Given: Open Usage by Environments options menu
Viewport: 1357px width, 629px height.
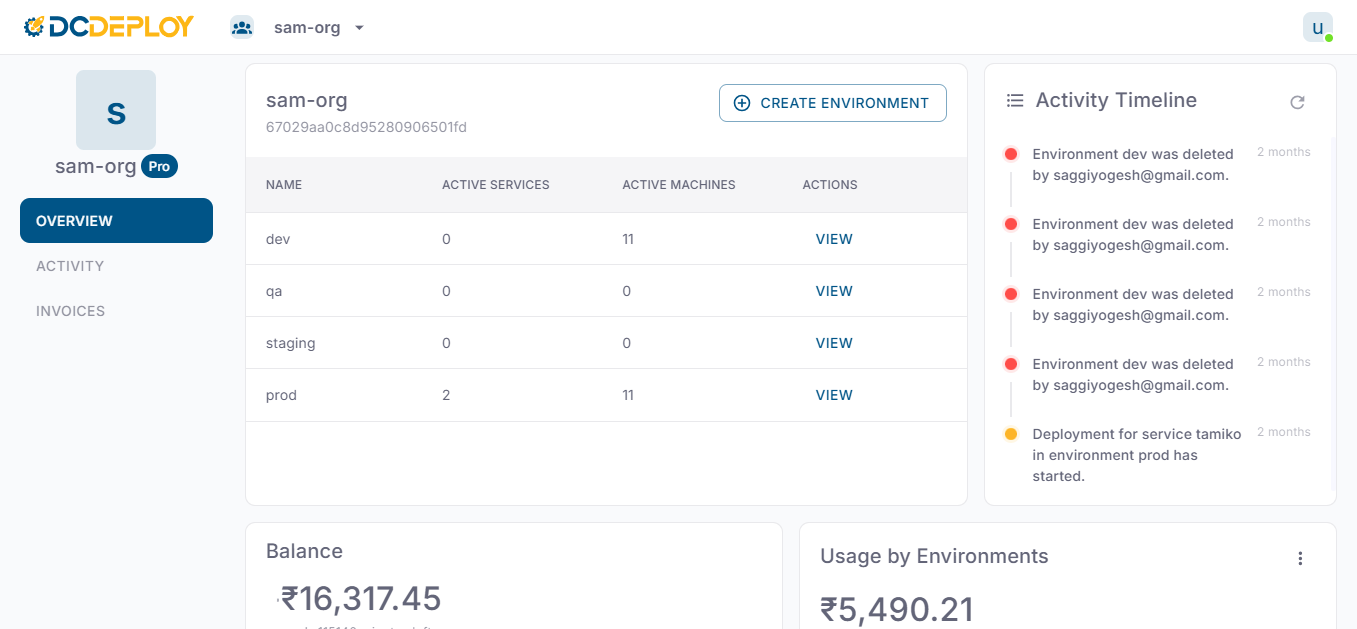Looking at the screenshot, I should pyautogui.click(x=1300, y=558).
